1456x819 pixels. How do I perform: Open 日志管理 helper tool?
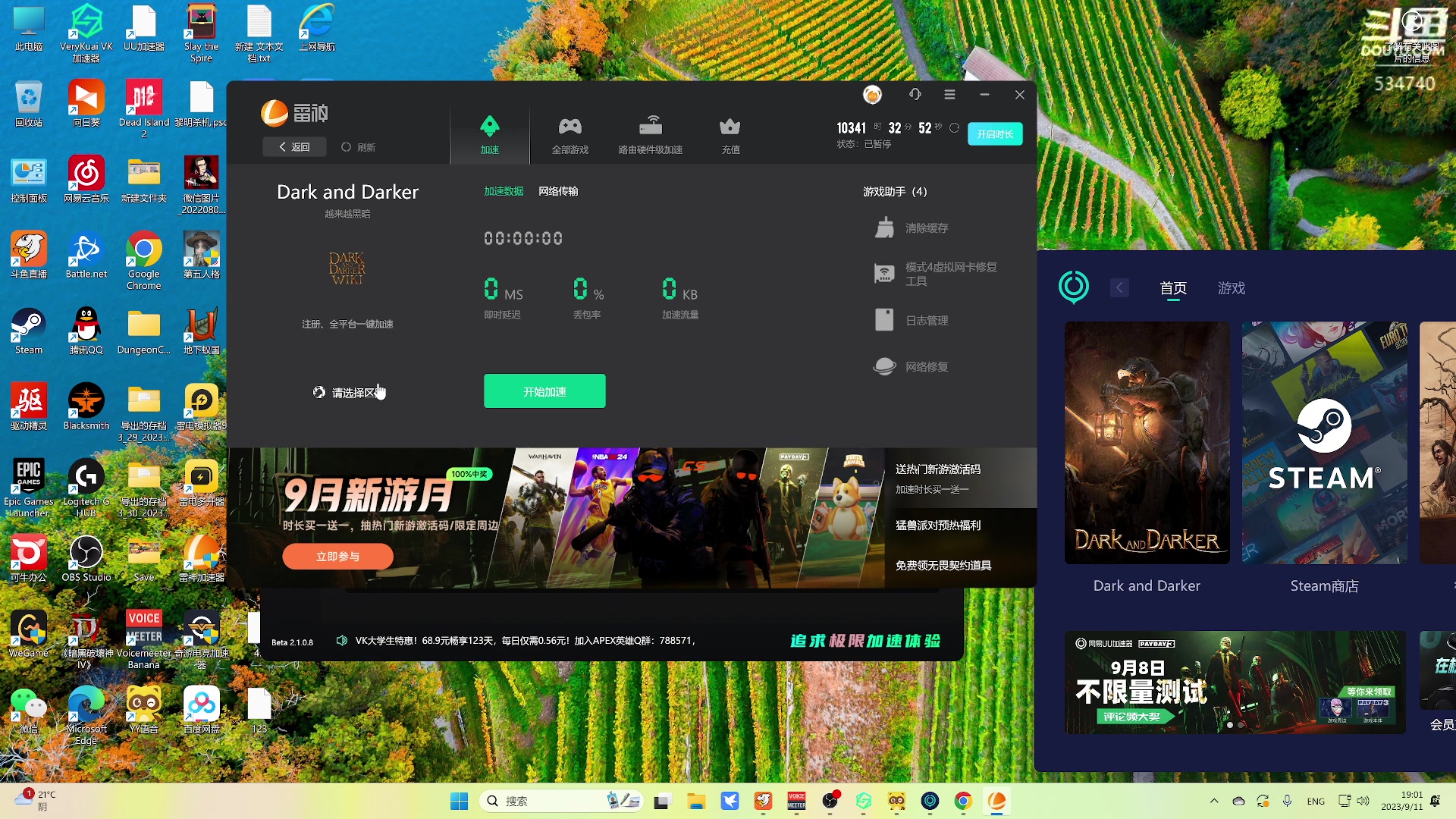pyautogui.click(x=912, y=320)
